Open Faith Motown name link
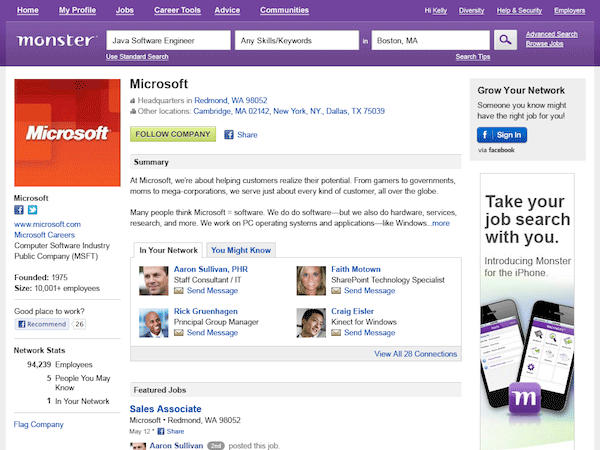Viewport: 600px width, 450px height. (x=356, y=269)
